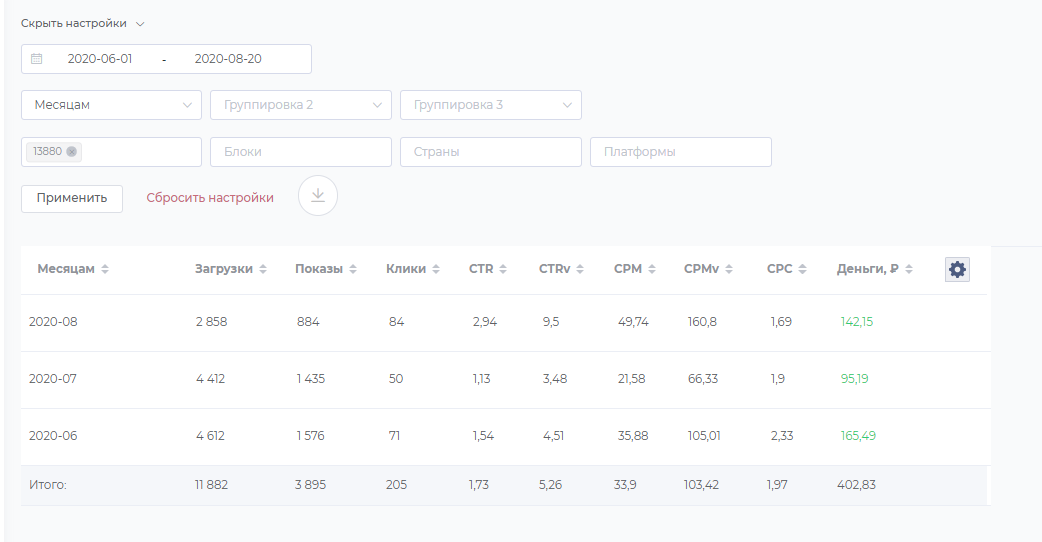The width and height of the screenshot is (1042, 542).
Task: Open table column settings gear
Action: 957,269
